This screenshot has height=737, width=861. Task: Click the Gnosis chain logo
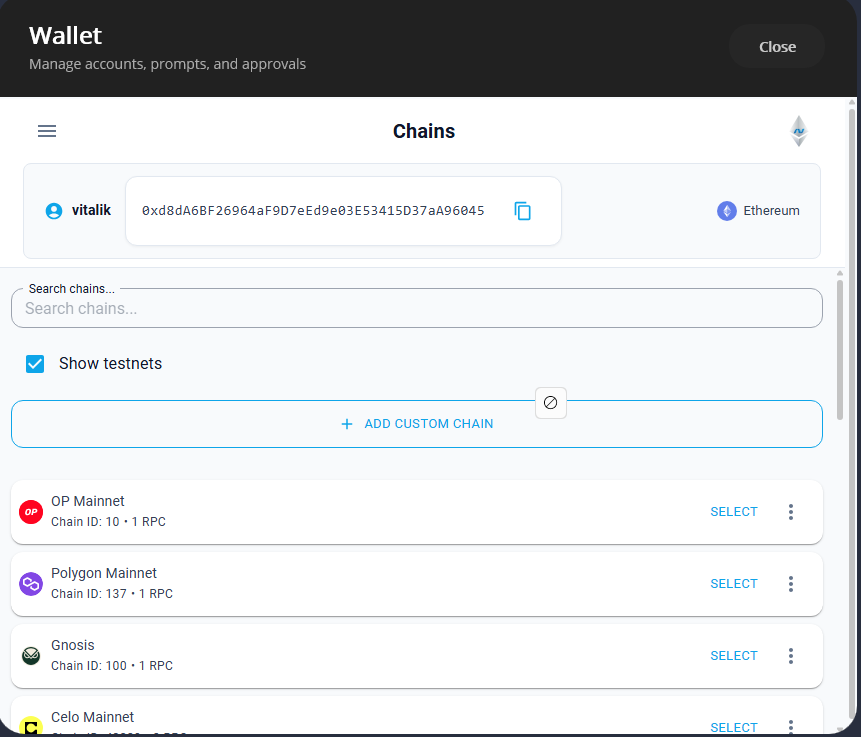point(30,655)
